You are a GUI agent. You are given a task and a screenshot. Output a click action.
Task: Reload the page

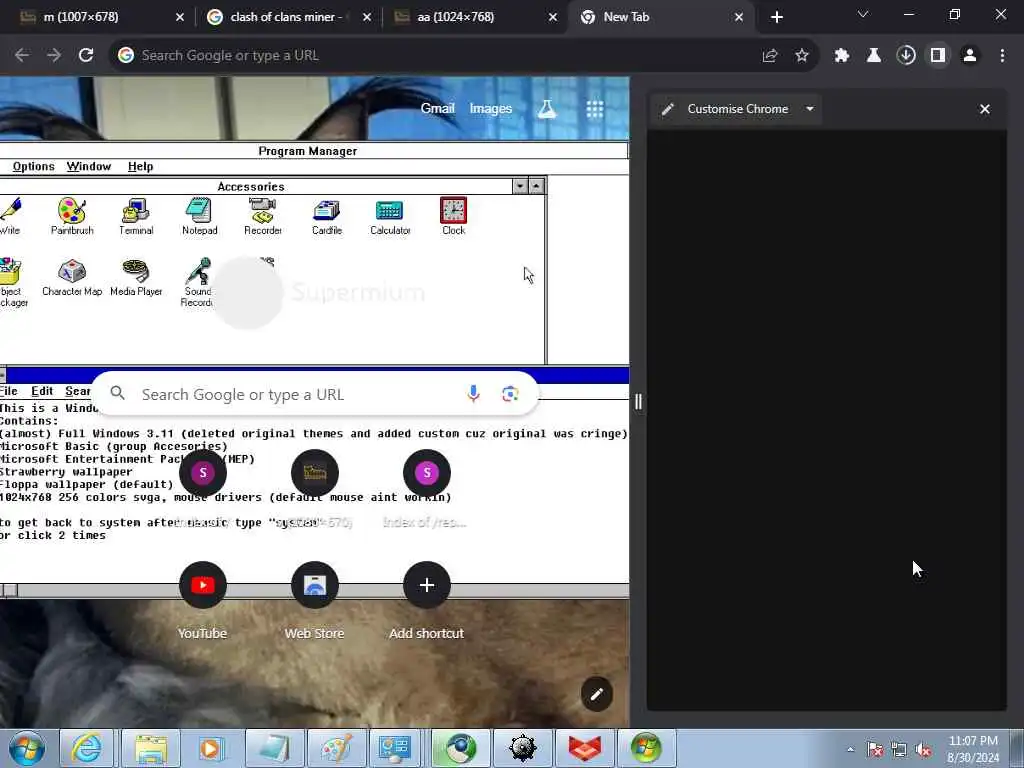coord(86,55)
